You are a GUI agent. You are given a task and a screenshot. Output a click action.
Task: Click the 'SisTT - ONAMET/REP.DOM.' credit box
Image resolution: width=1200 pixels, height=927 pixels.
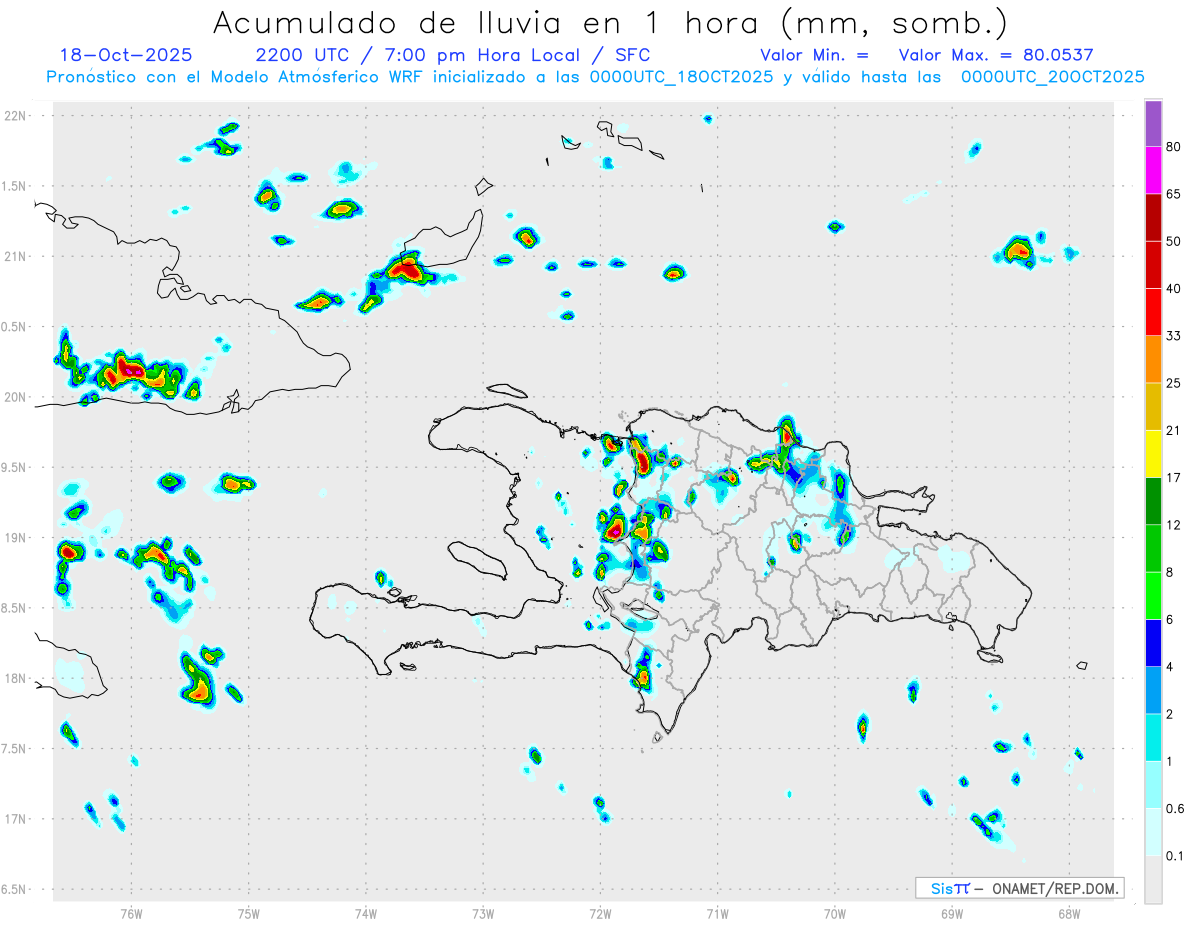pyautogui.click(x=1019, y=888)
